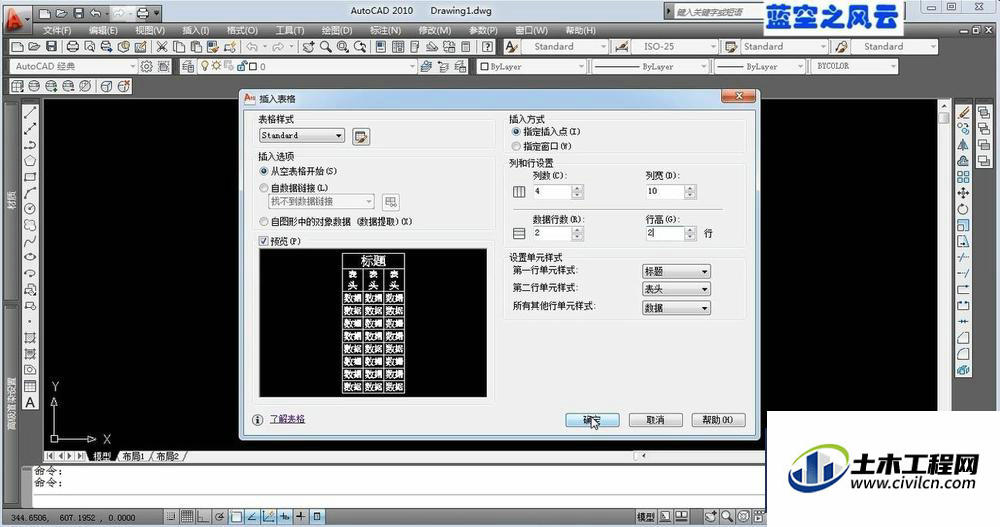The image size is (1000, 527).
Task: Click the Line tool in draw toolbar
Action: (30, 113)
